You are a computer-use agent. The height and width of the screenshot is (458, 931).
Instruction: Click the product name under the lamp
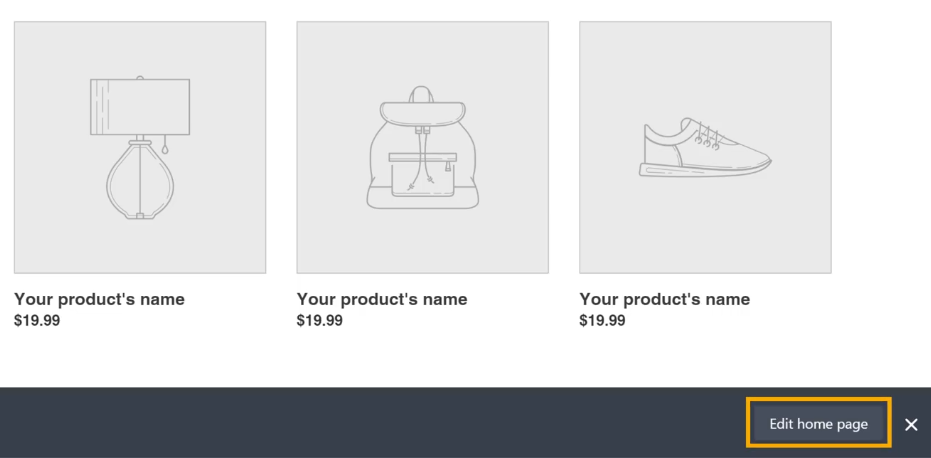click(99, 299)
